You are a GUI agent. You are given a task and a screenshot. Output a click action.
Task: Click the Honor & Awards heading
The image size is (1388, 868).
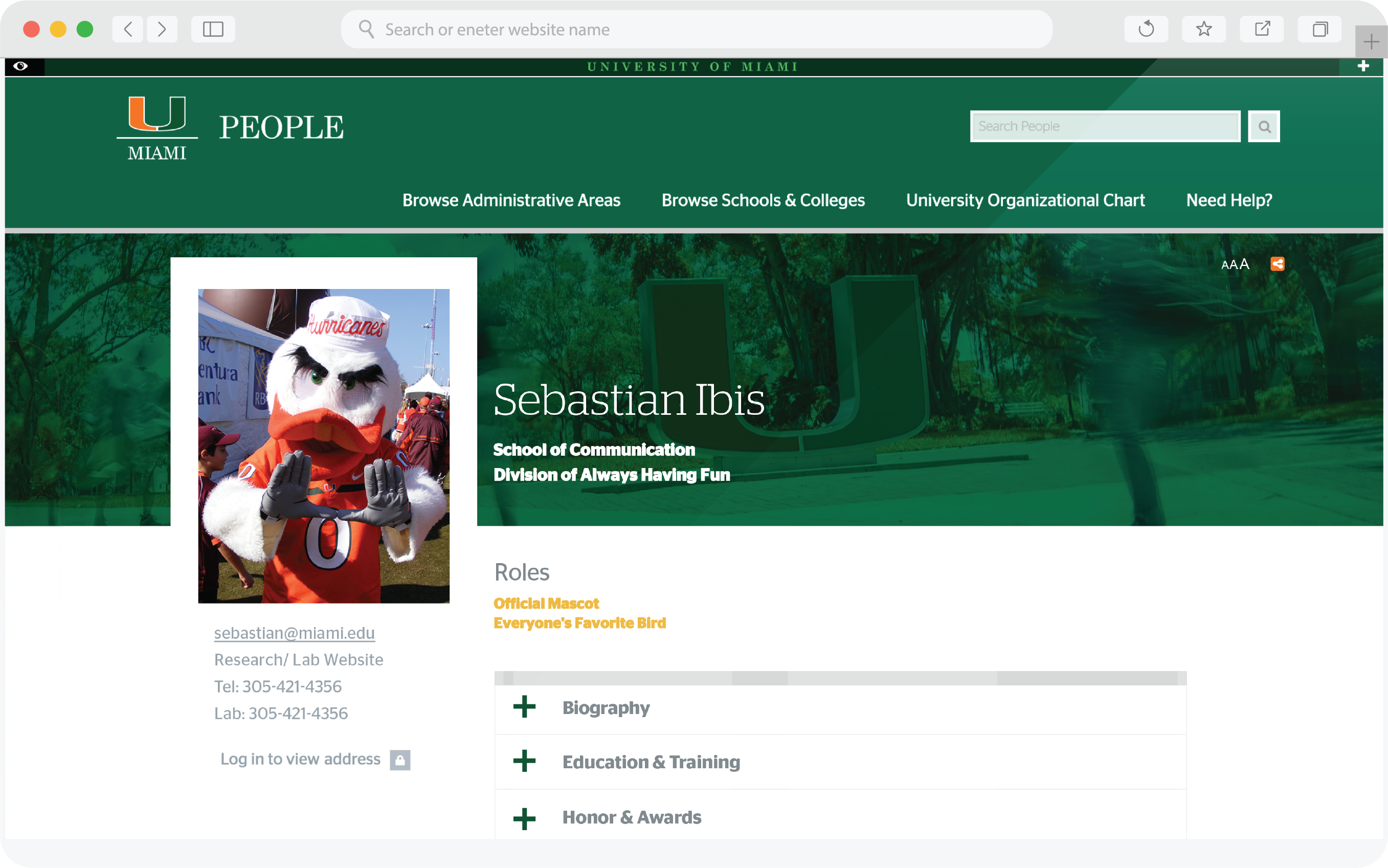click(632, 817)
